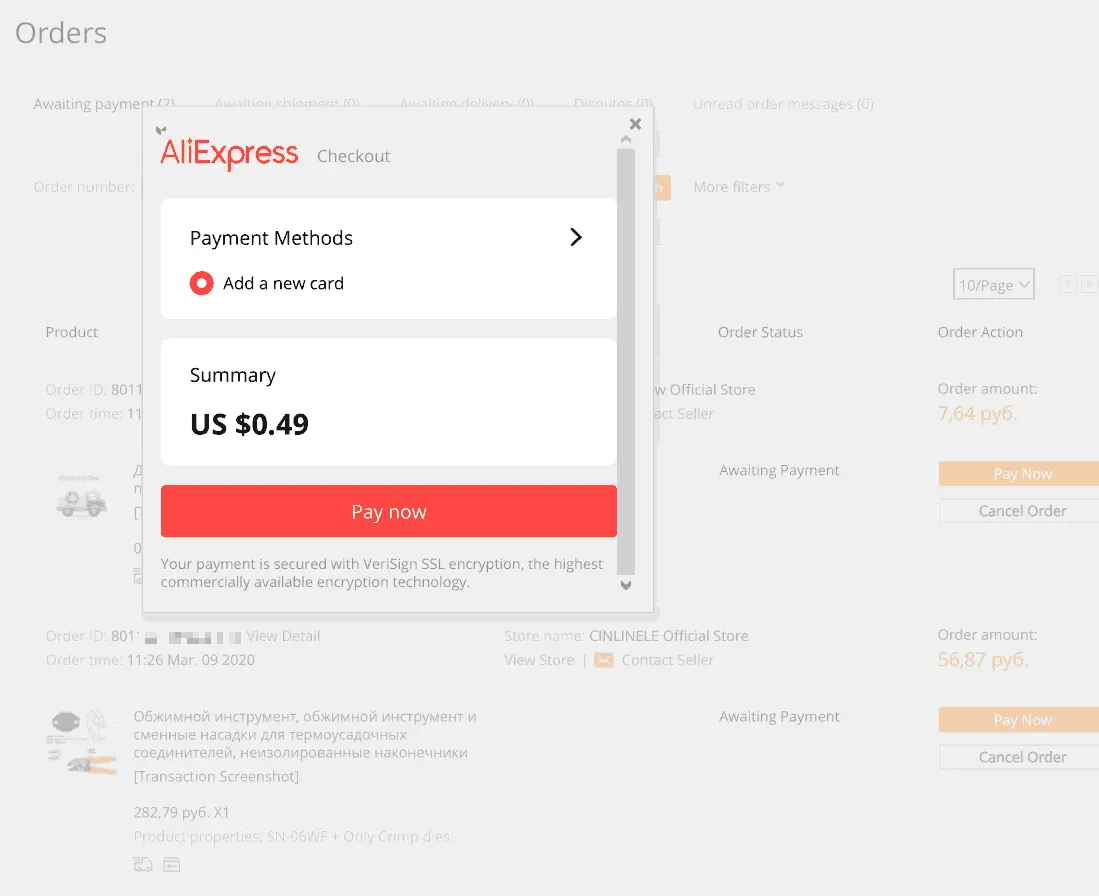Expand More filters
Screen dimensions: 1099x896
(x=739, y=186)
